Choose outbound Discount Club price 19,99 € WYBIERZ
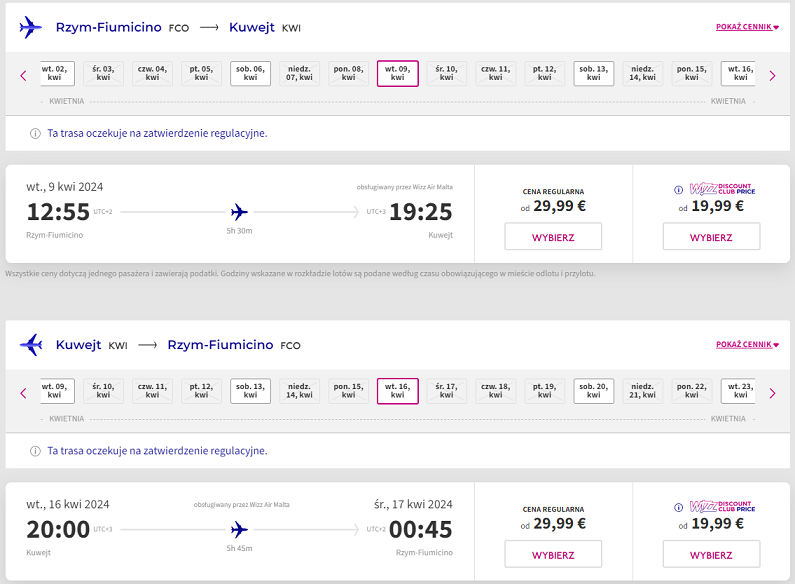Screen dimensions: 795x584 pyautogui.click(x=711, y=237)
